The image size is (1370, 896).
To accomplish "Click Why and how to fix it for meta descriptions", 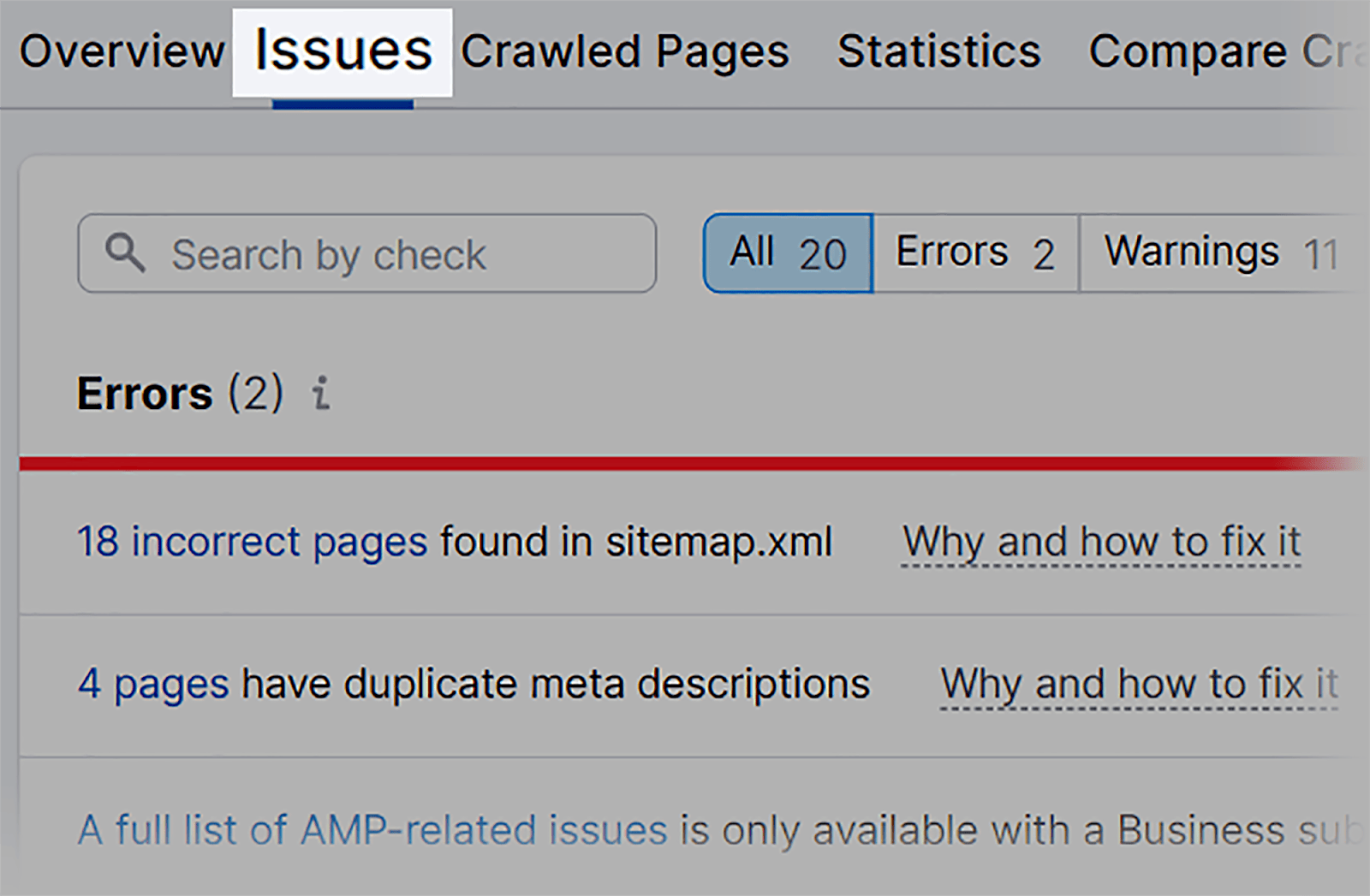I will (x=1139, y=683).
